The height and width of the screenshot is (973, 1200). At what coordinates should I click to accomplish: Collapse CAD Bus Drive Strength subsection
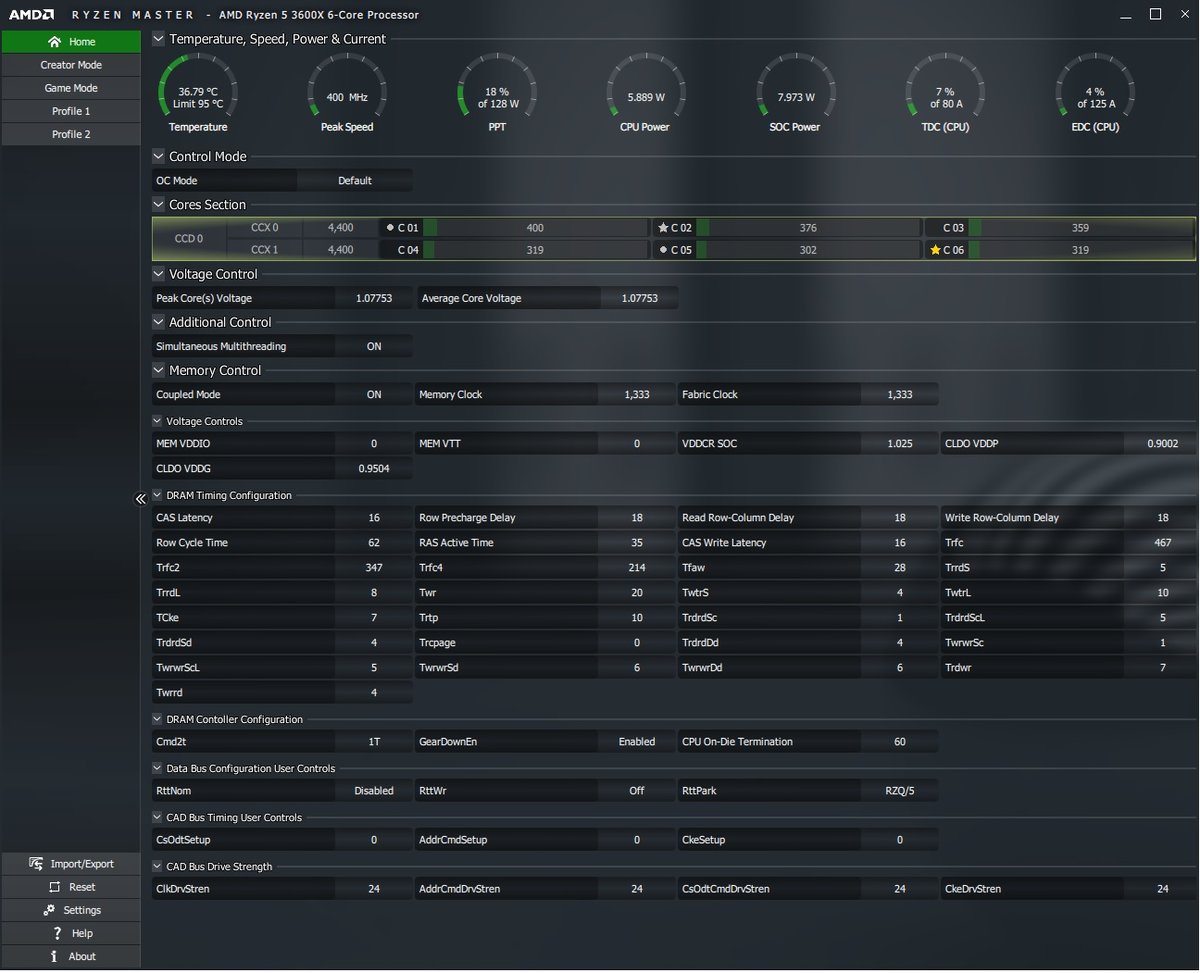pos(157,866)
